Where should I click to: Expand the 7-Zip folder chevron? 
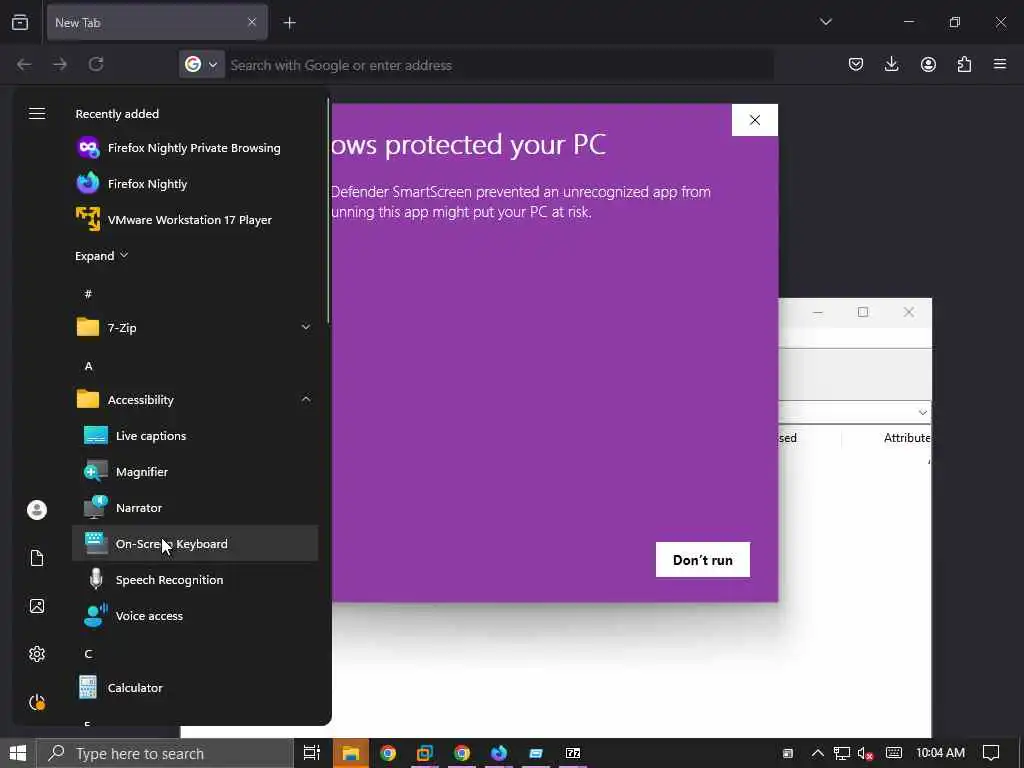click(x=306, y=327)
